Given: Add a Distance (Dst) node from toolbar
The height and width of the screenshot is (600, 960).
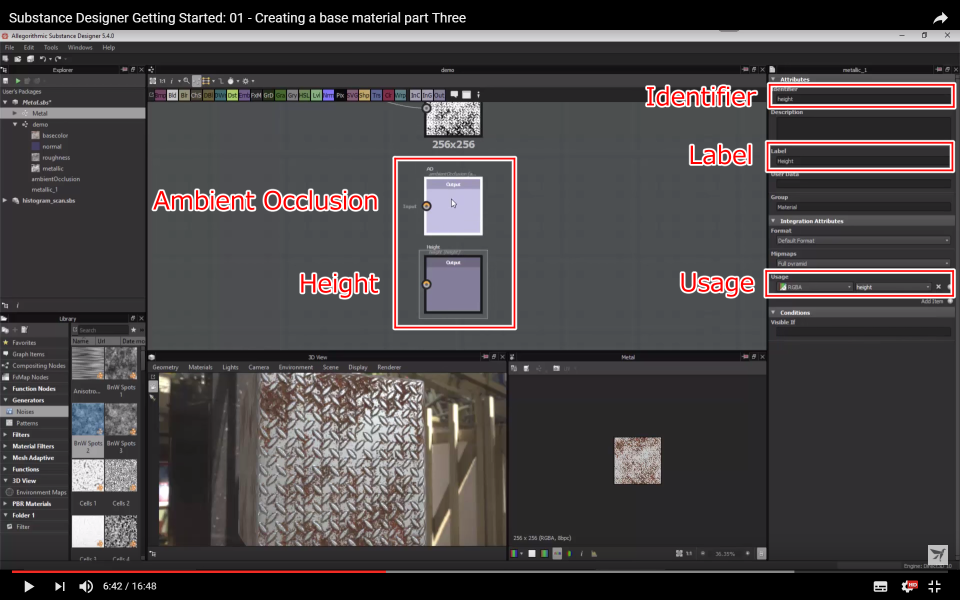Looking at the screenshot, I should (x=233, y=95).
